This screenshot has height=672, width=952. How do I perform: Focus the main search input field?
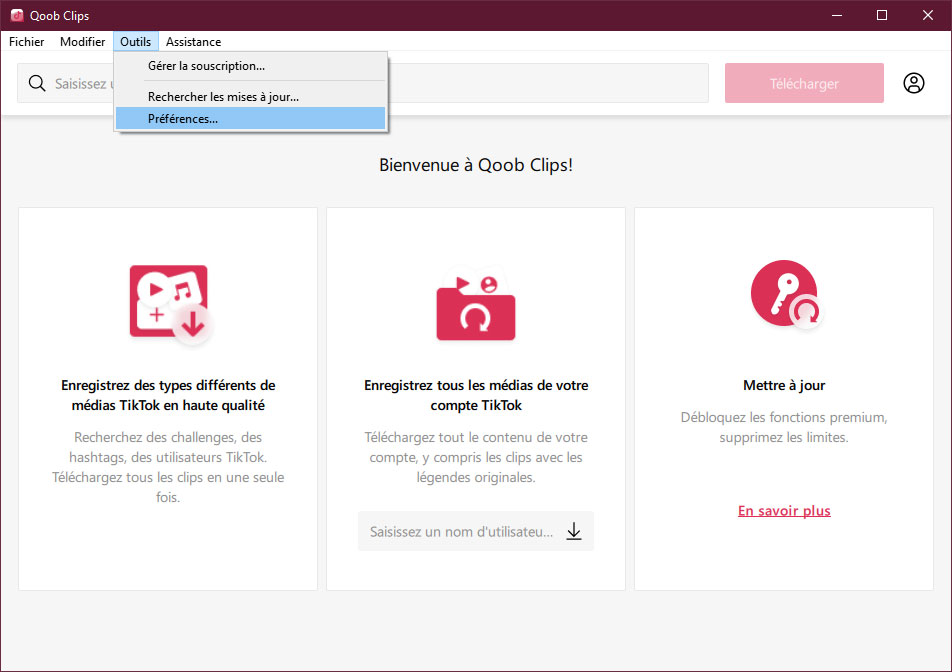pyautogui.click(x=362, y=83)
